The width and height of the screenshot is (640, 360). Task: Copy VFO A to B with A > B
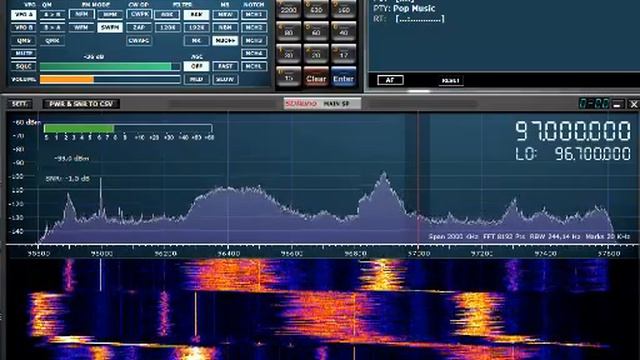click(52, 15)
